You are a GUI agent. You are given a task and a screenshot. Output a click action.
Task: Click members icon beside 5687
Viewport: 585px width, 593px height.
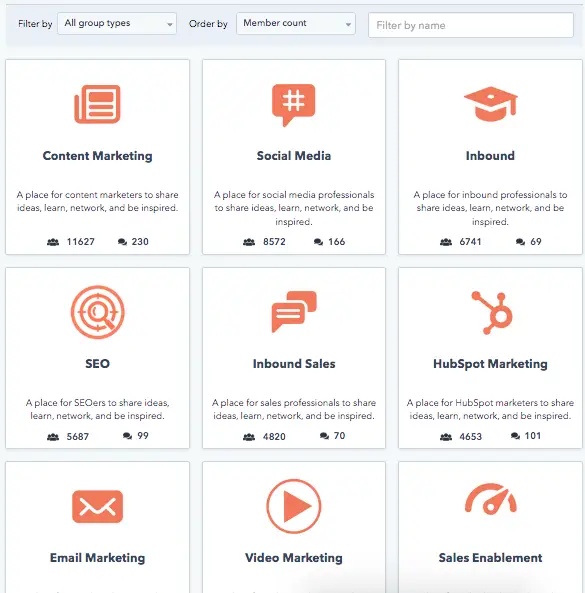click(53, 437)
